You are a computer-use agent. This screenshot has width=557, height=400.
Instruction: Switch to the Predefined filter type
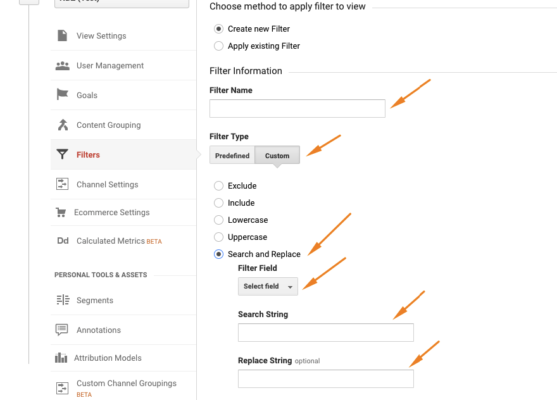pyautogui.click(x=232, y=155)
